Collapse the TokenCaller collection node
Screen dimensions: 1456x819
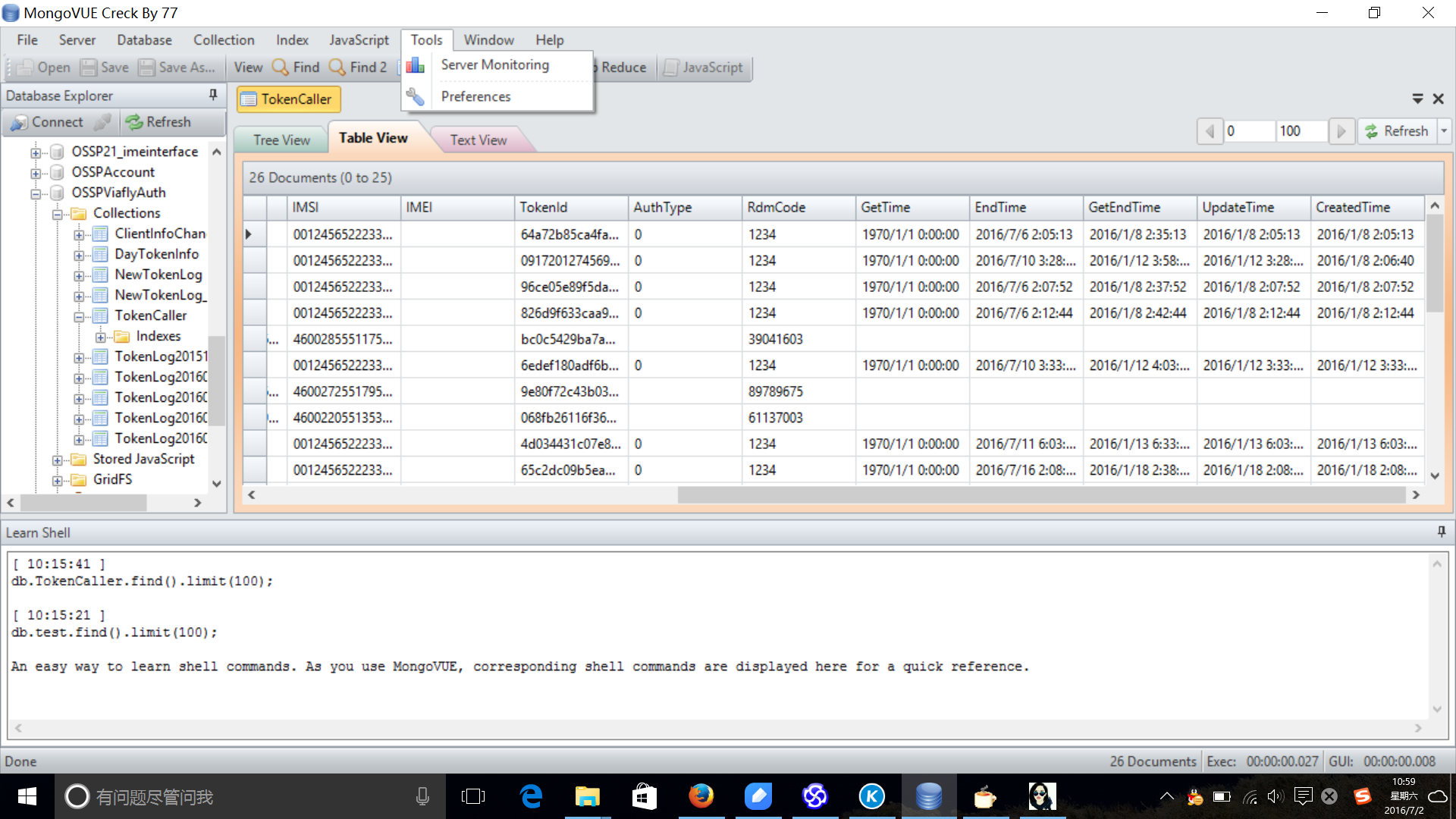pos(79,317)
